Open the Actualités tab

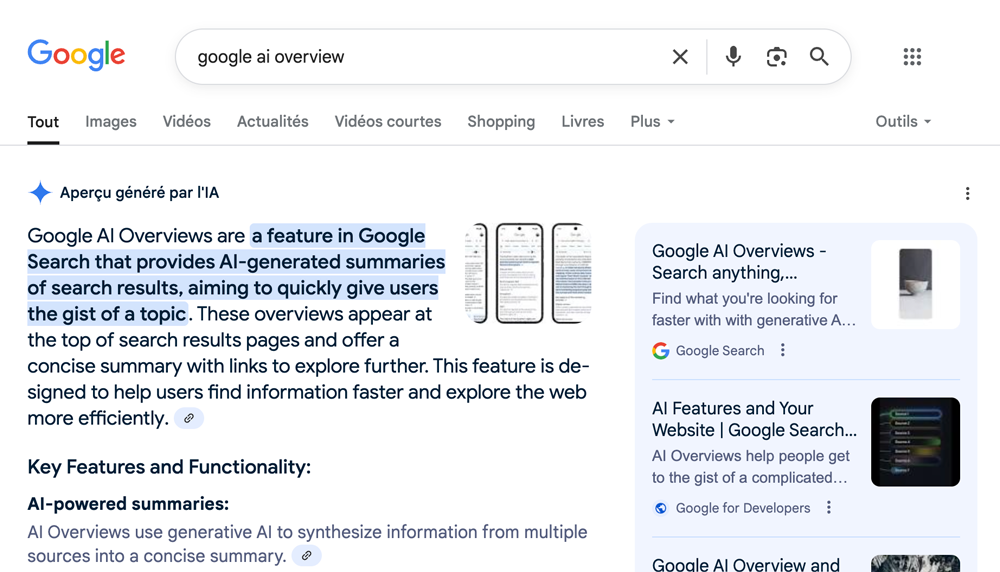272,122
